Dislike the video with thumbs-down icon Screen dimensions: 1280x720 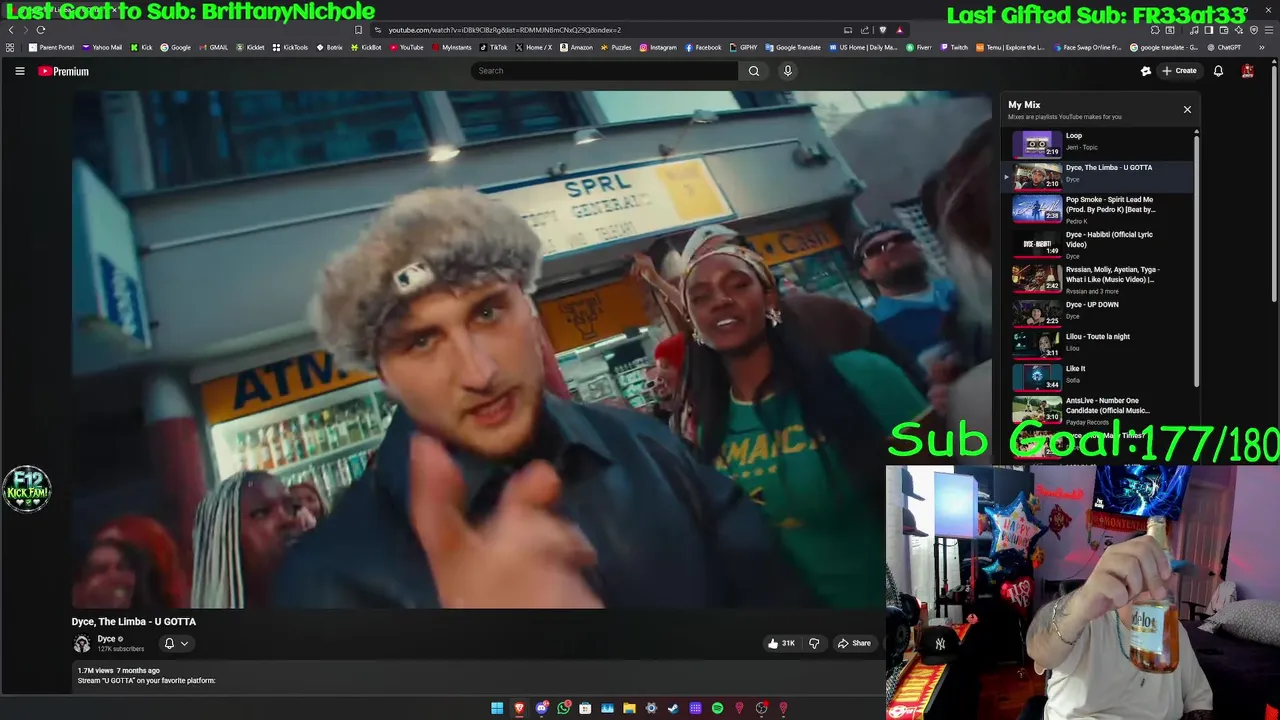click(814, 643)
